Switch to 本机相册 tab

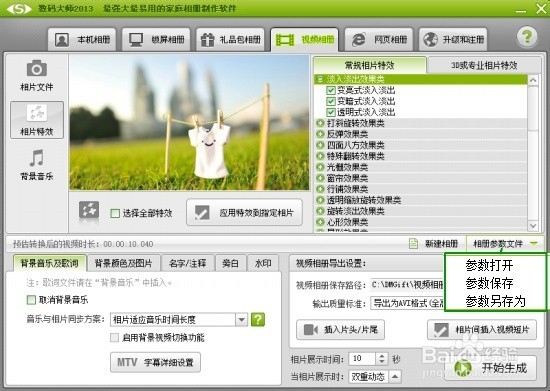pyautogui.click(x=82, y=39)
